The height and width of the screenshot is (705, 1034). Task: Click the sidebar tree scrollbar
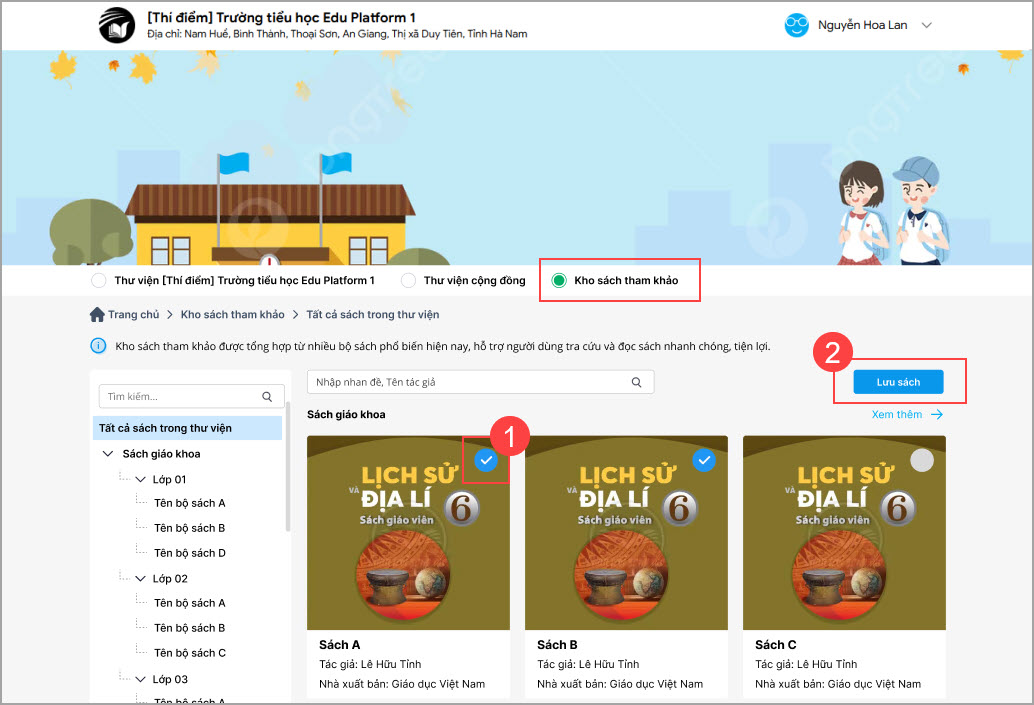point(288,468)
